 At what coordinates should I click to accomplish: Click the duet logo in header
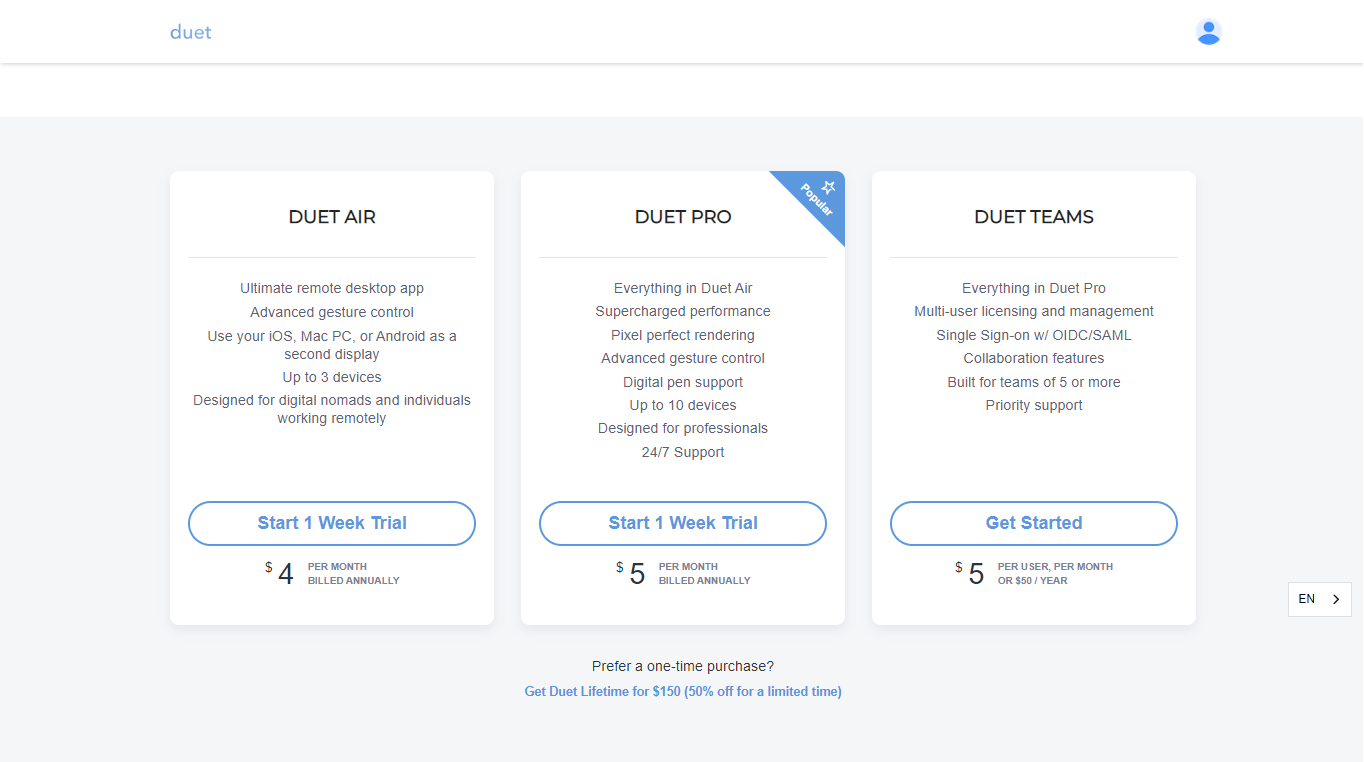(x=190, y=32)
